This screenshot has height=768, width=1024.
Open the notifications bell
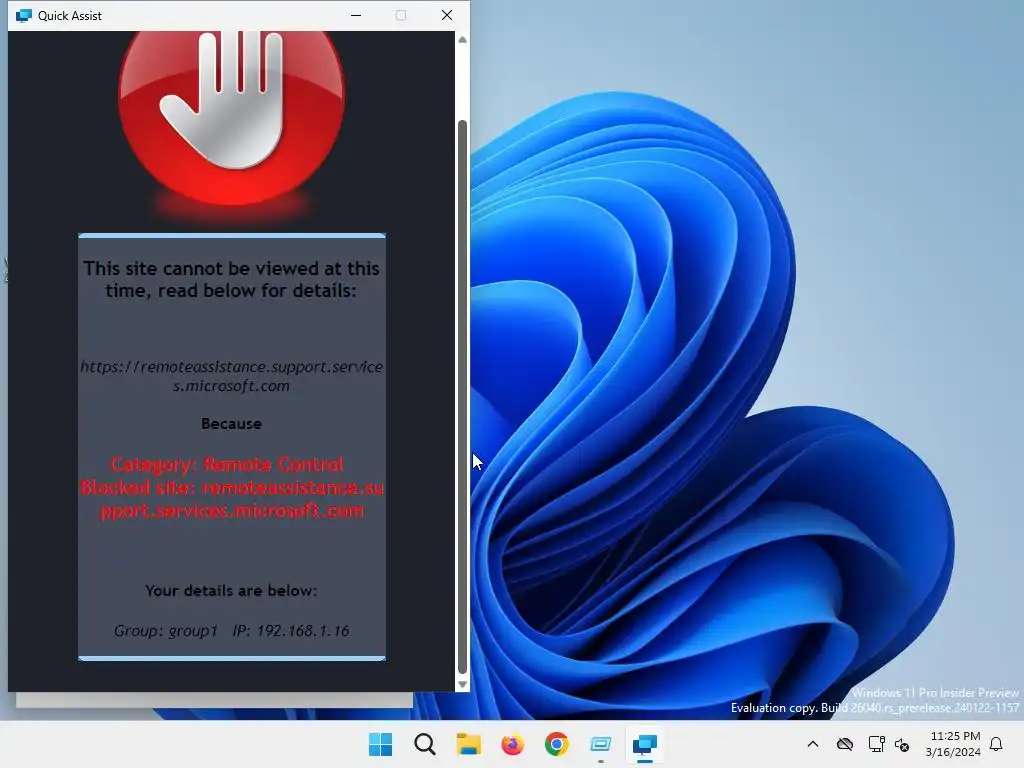tap(996, 744)
